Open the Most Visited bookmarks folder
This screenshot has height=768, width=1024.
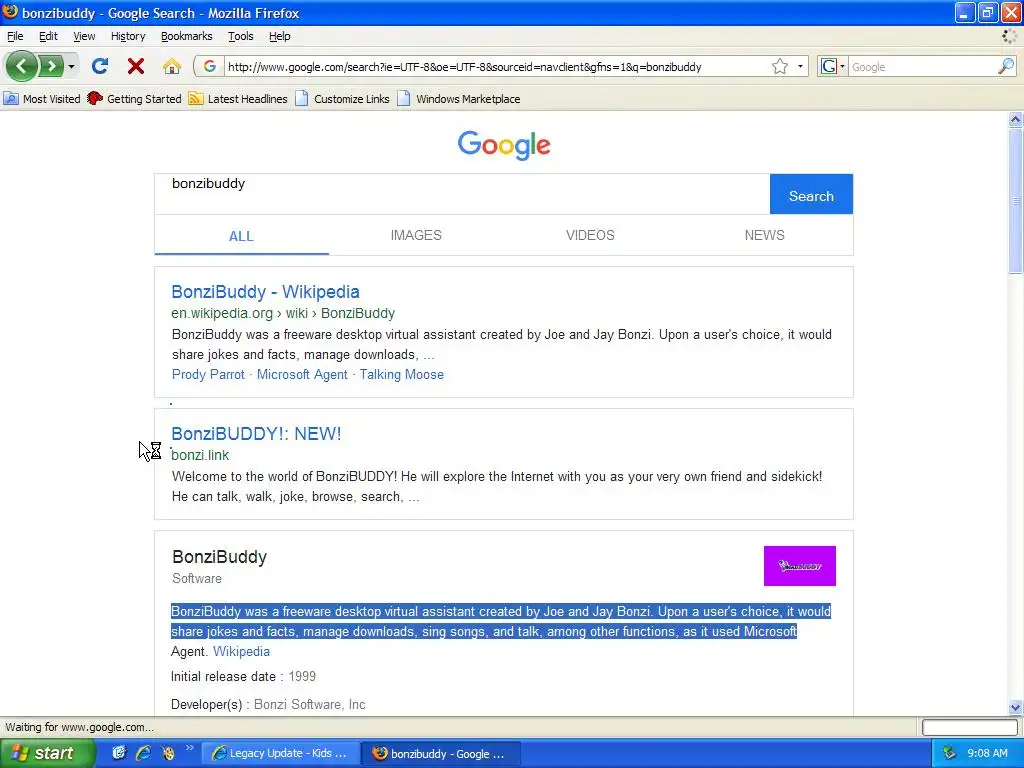pos(42,99)
